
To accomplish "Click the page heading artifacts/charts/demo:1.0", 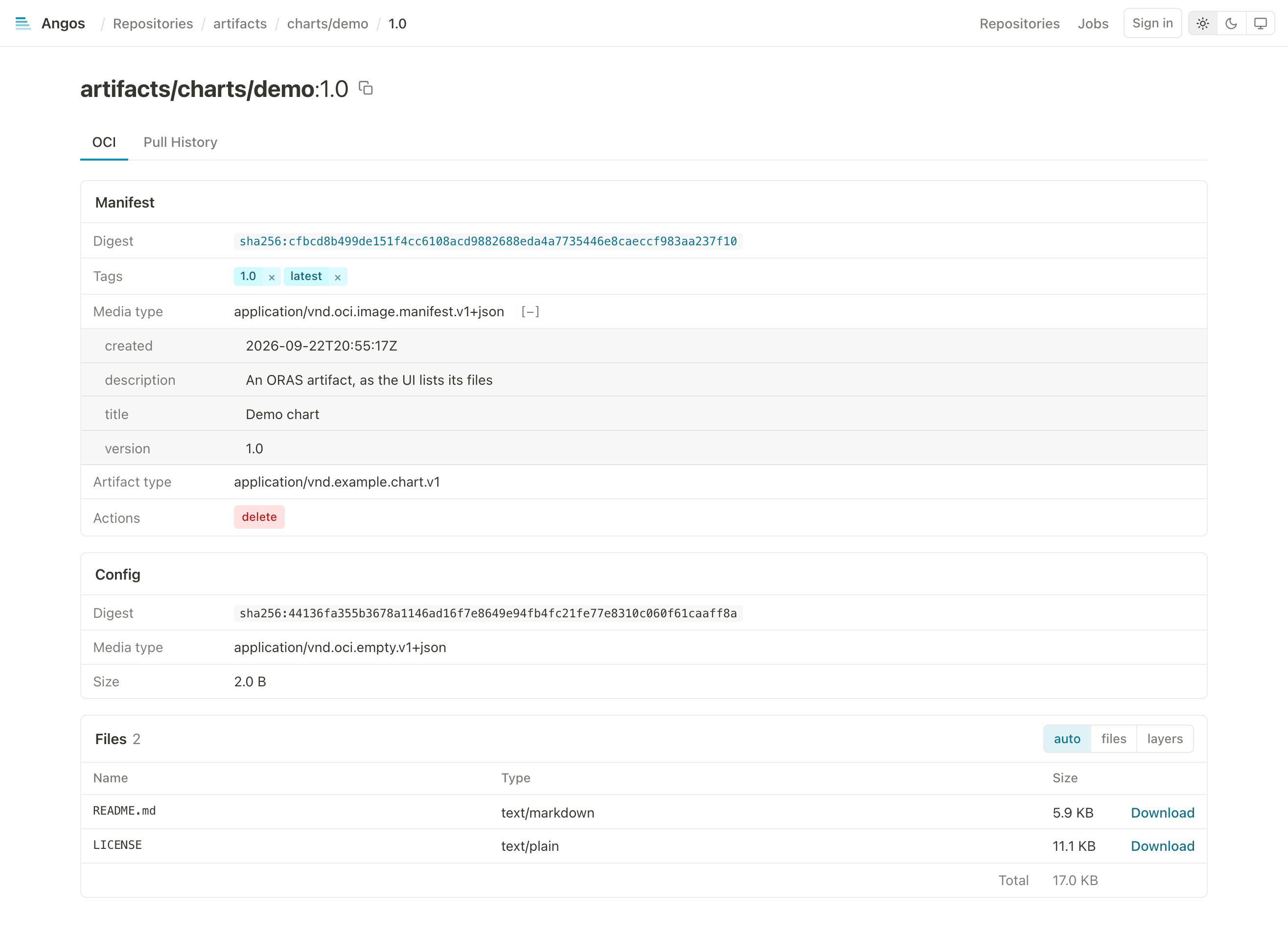I will 214,89.
